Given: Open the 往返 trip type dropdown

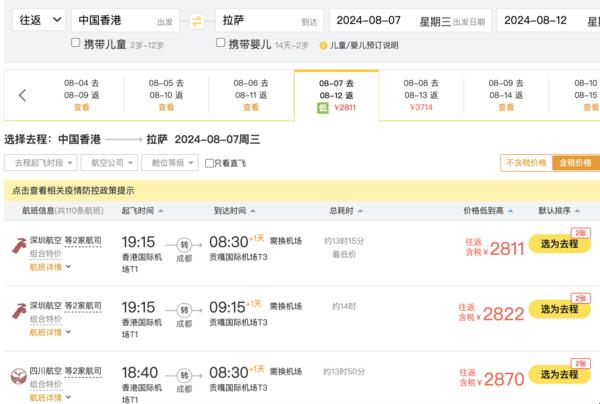Looking at the screenshot, I should [39, 20].
